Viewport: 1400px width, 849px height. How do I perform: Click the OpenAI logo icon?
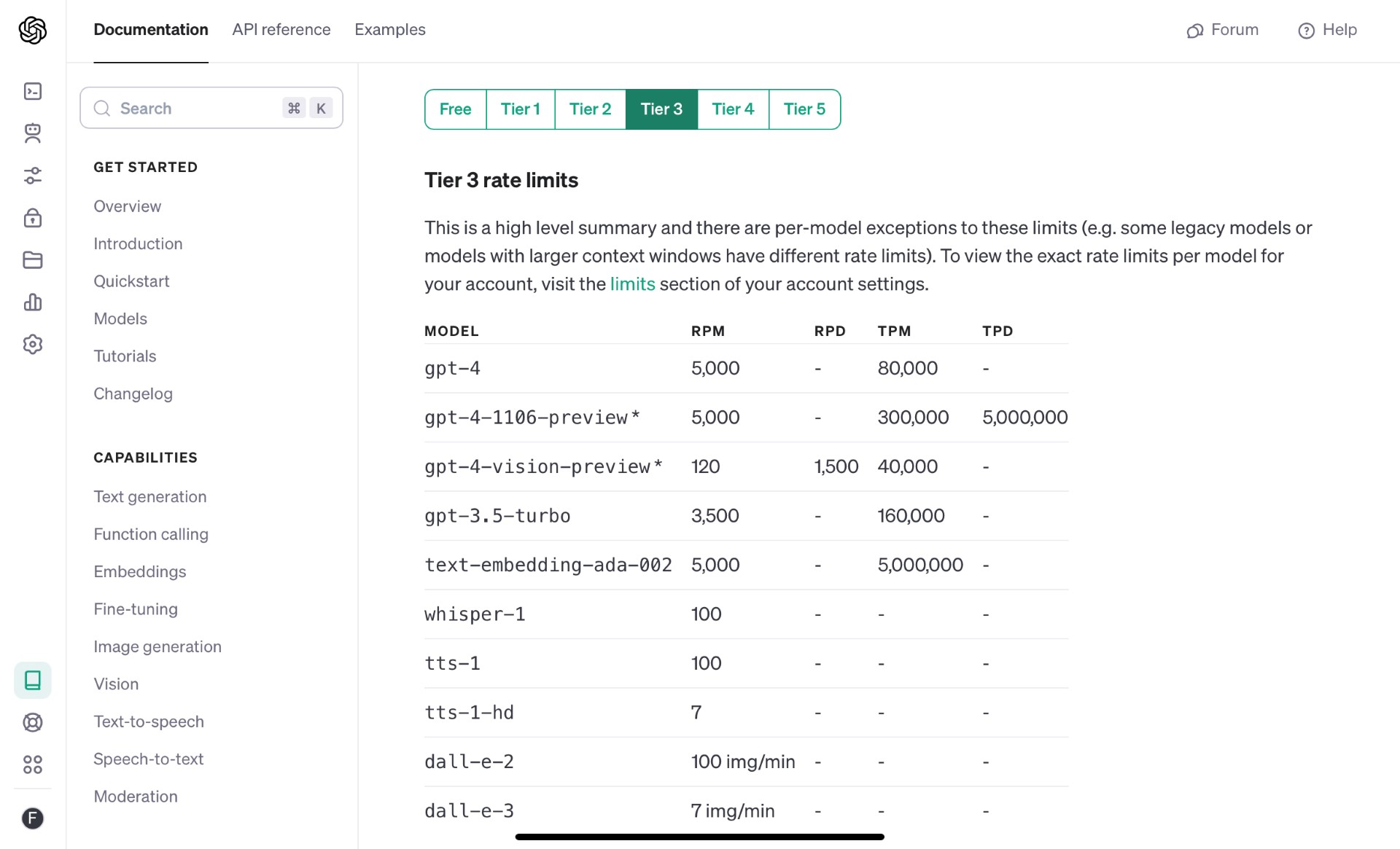[x=33, y=30]
